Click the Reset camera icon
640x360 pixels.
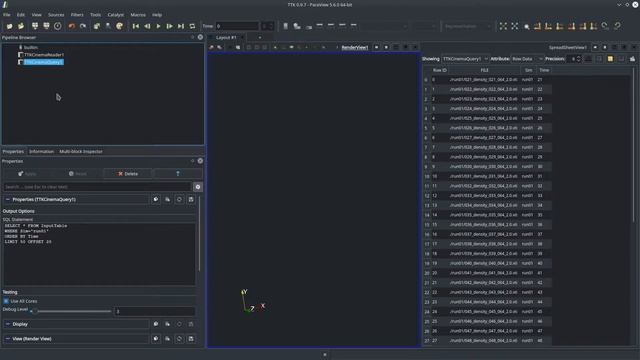click(x=503, y=26)
